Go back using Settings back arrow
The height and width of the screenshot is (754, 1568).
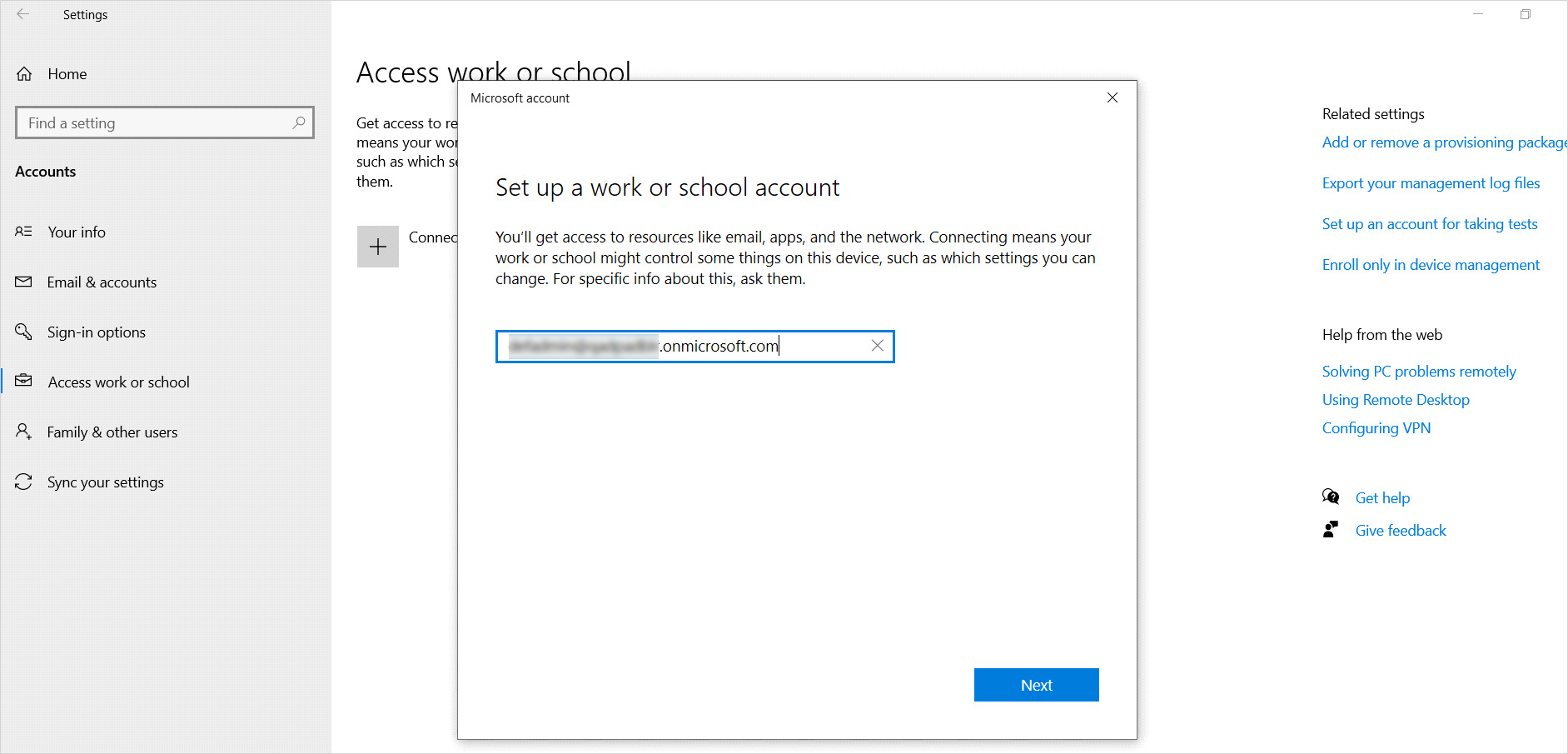[23, 15]
